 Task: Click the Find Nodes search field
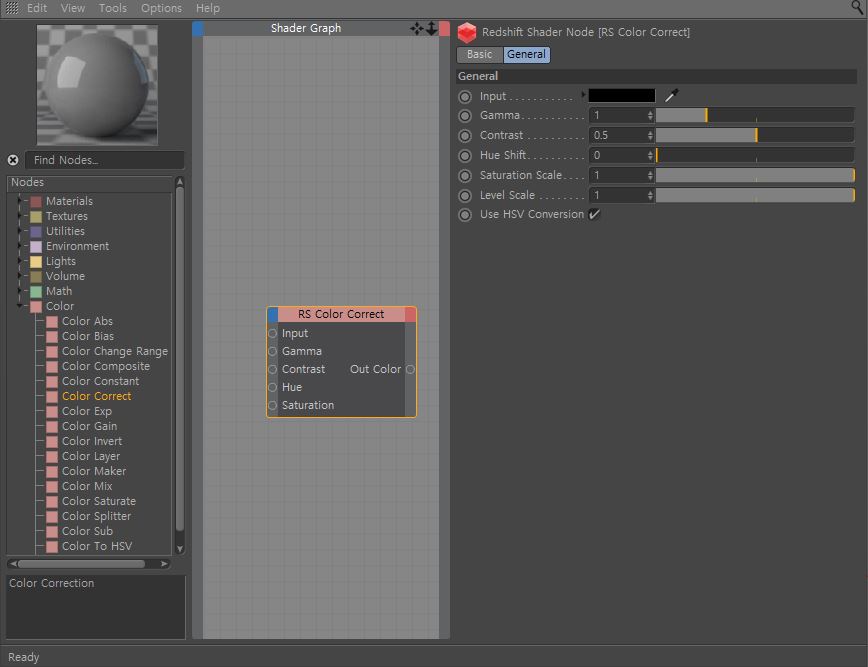[105, 160]
